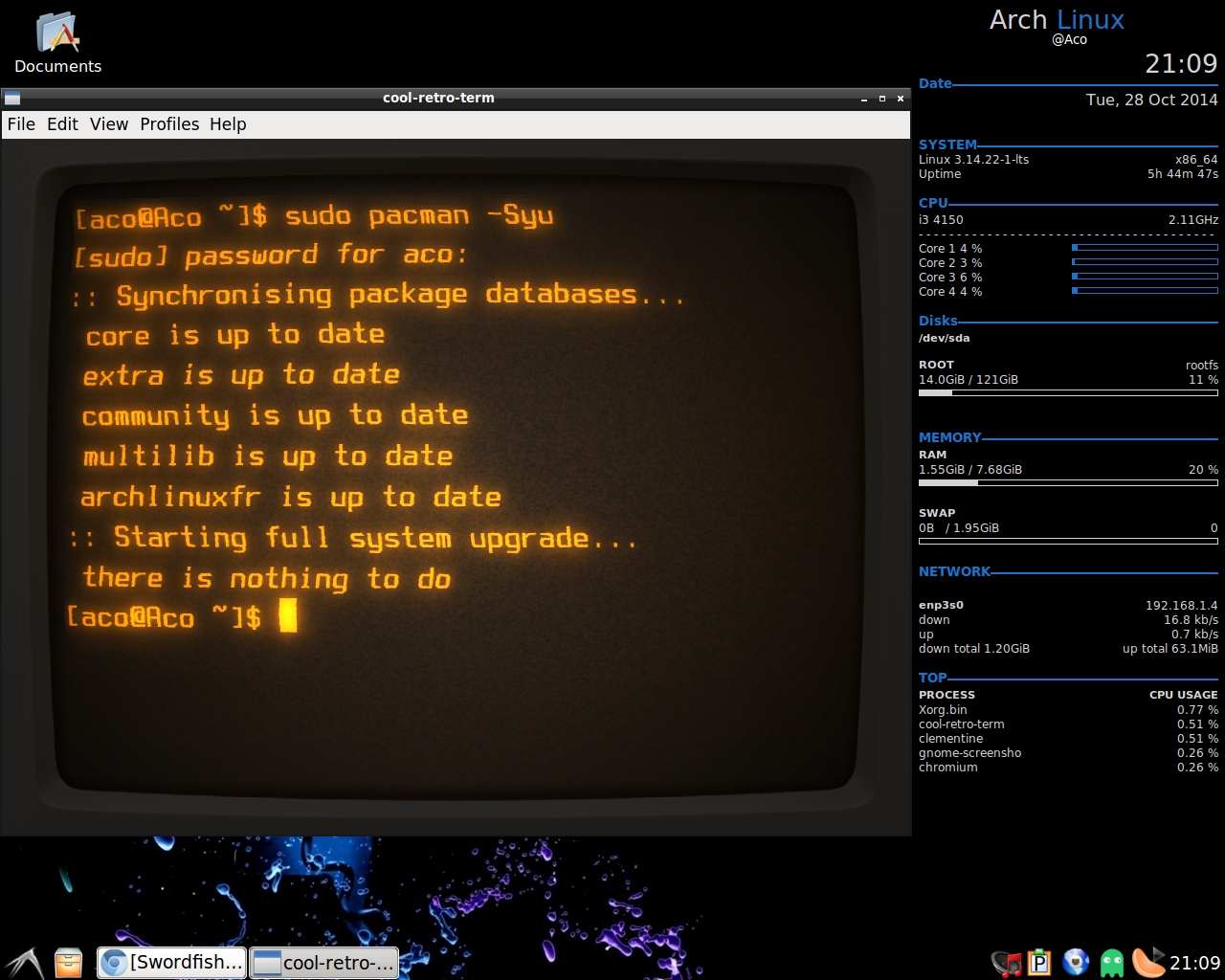Open the LXDE start menu launcher
This screenshot has height=980, width=1225.
pos(23,962)
